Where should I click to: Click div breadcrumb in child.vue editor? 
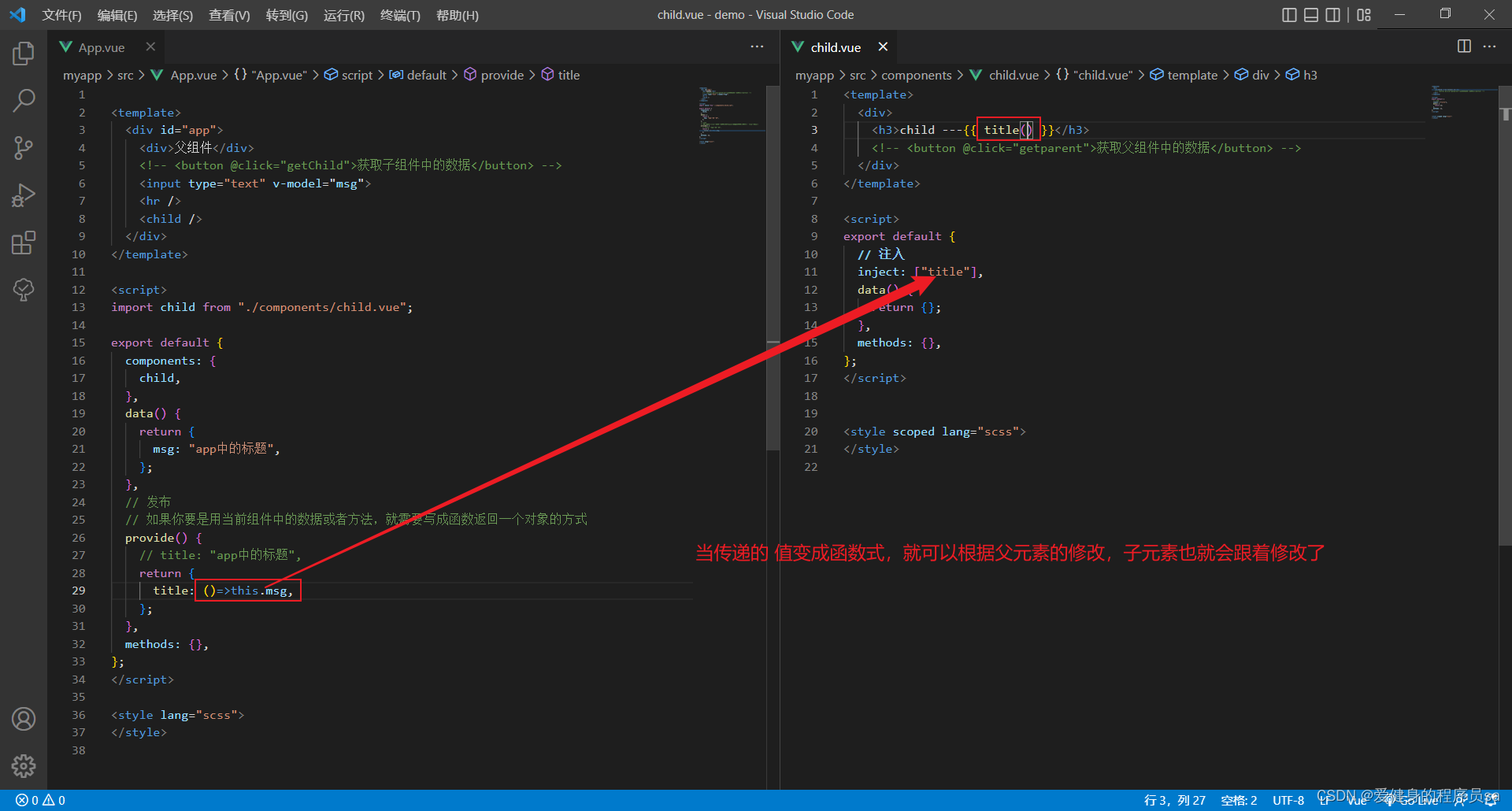[x=1251, y=75]
